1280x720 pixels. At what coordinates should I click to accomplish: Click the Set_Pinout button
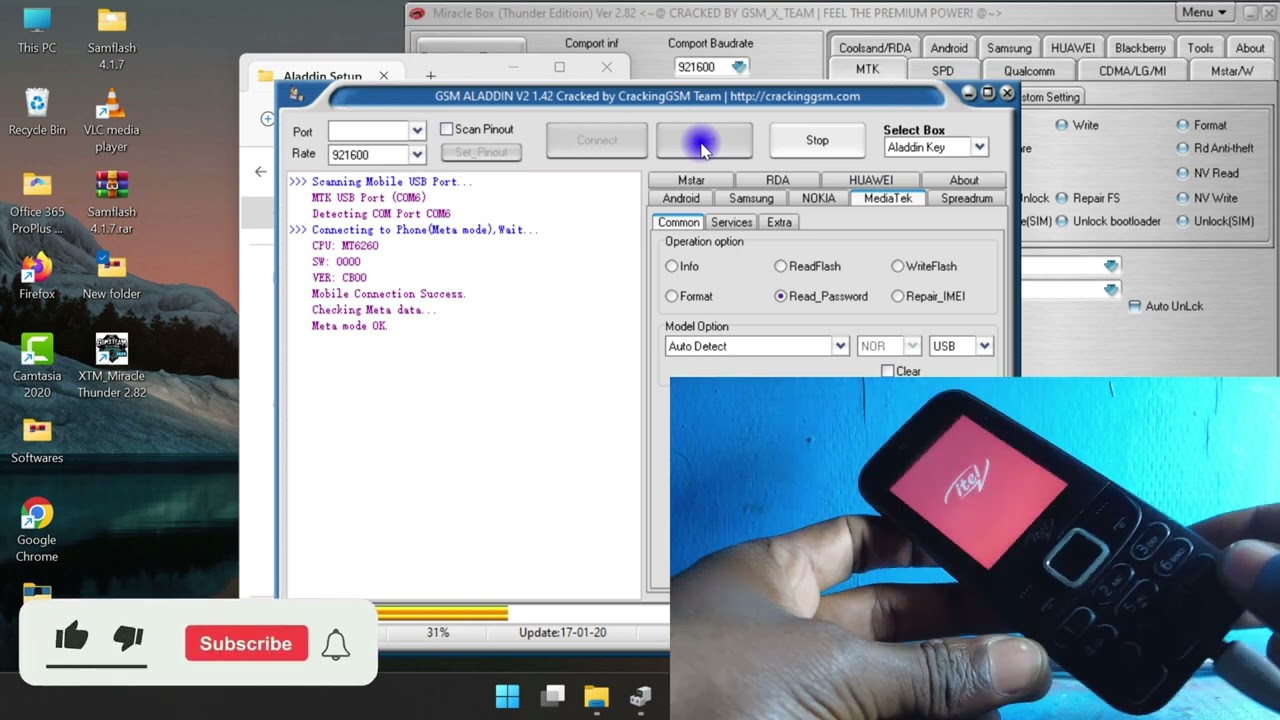click(481, 152)
